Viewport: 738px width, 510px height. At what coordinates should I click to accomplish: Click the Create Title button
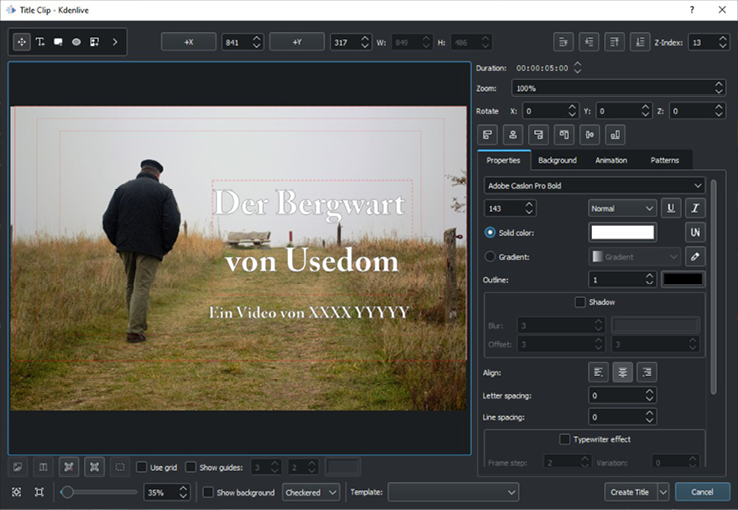tap(630, 492)
